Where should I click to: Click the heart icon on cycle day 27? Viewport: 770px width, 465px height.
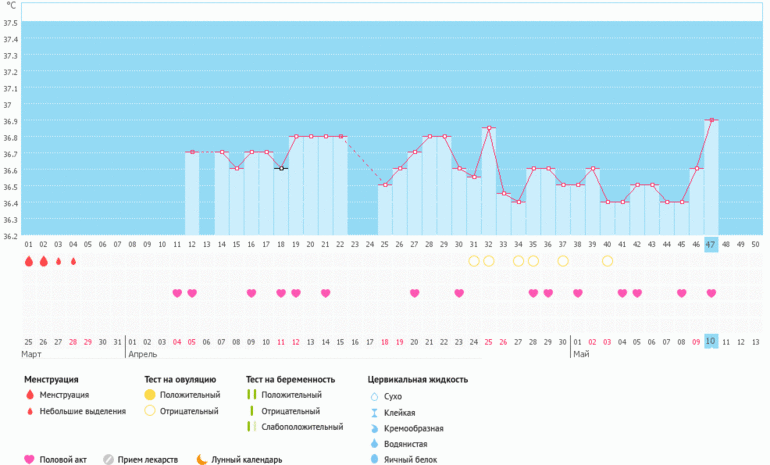click(x=415, y=293)
